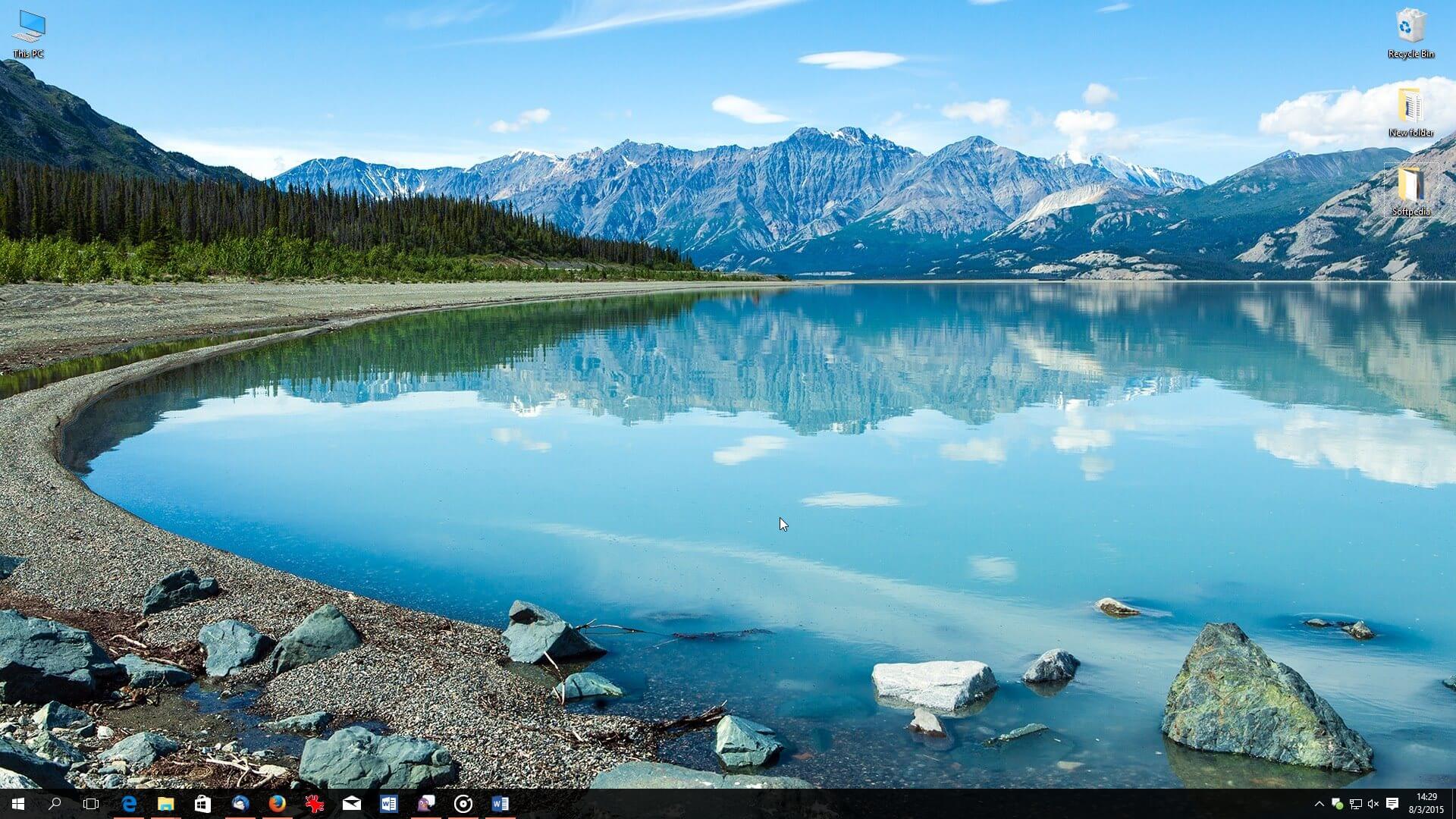Click the red splat IrfanView taskbar icon

pos(315,804)
